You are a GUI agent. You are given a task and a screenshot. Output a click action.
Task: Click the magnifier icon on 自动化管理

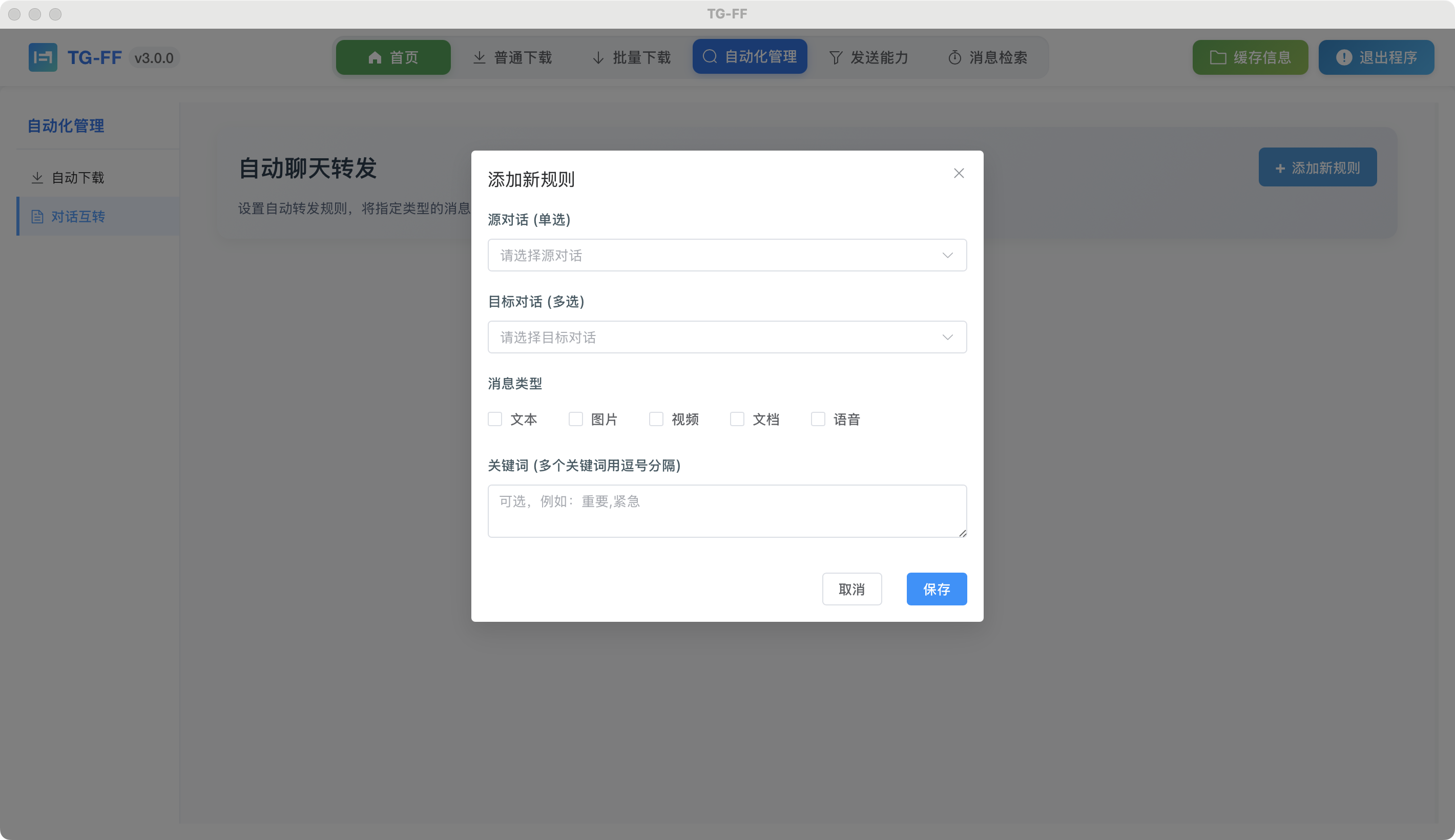pyautogui.click(x=710, y=56)
